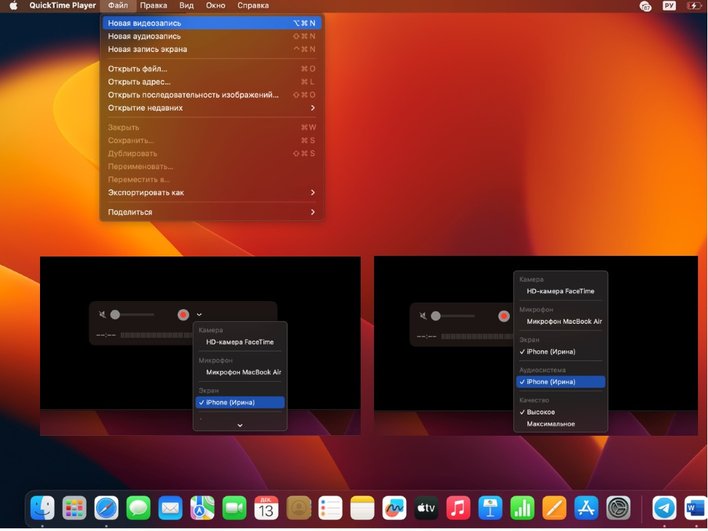Open Maps from the Dock
The height and width of the screenshot is (531, 708).
click(x=202, y=508)
